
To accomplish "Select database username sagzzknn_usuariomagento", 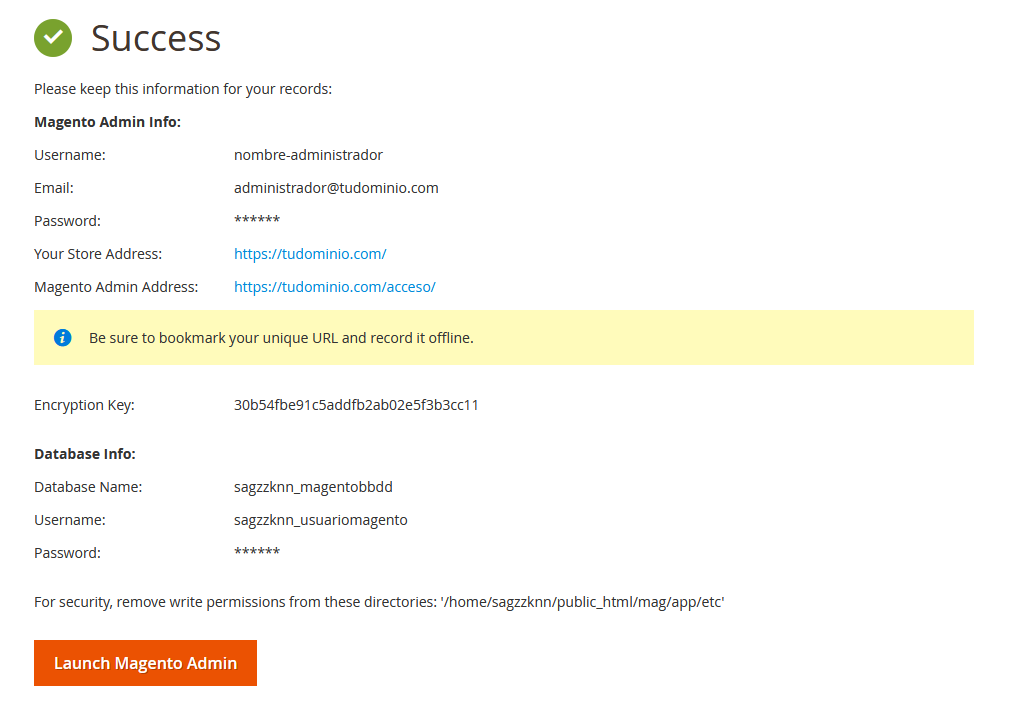I will click(321, 520).
